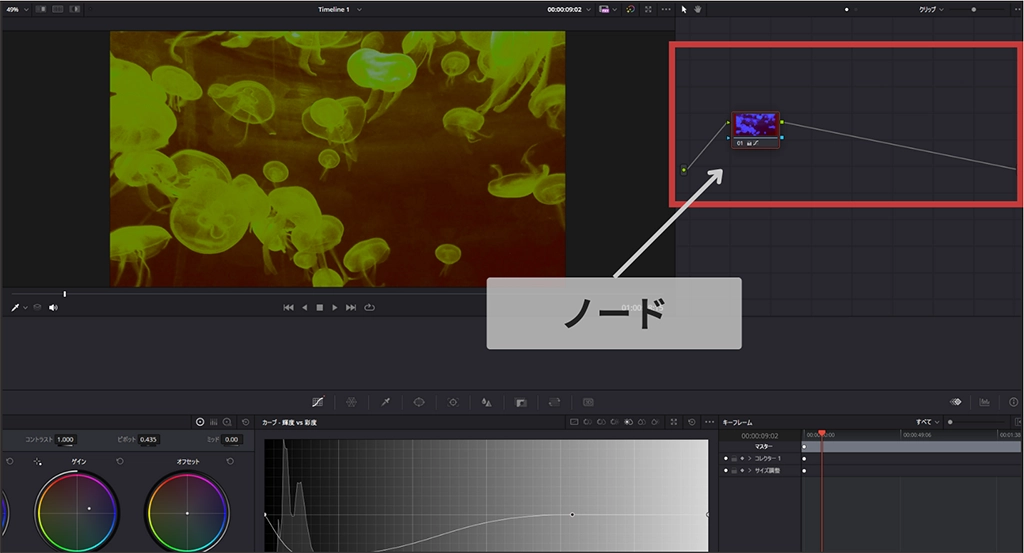
Task: Switch primaries to color wheels mode
Action: (x=200, y=422)
